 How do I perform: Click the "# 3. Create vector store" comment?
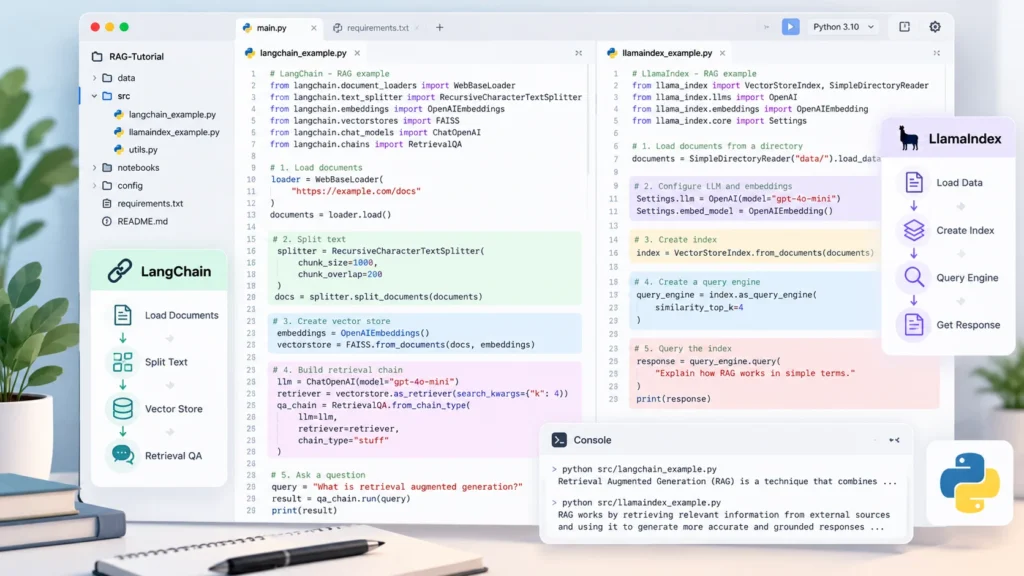331,321
